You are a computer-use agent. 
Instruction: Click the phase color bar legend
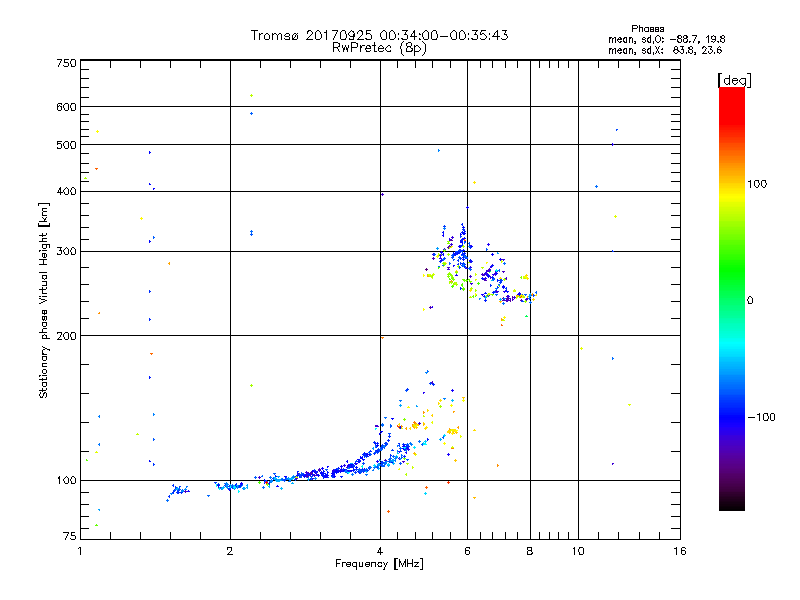pos(732,298)
